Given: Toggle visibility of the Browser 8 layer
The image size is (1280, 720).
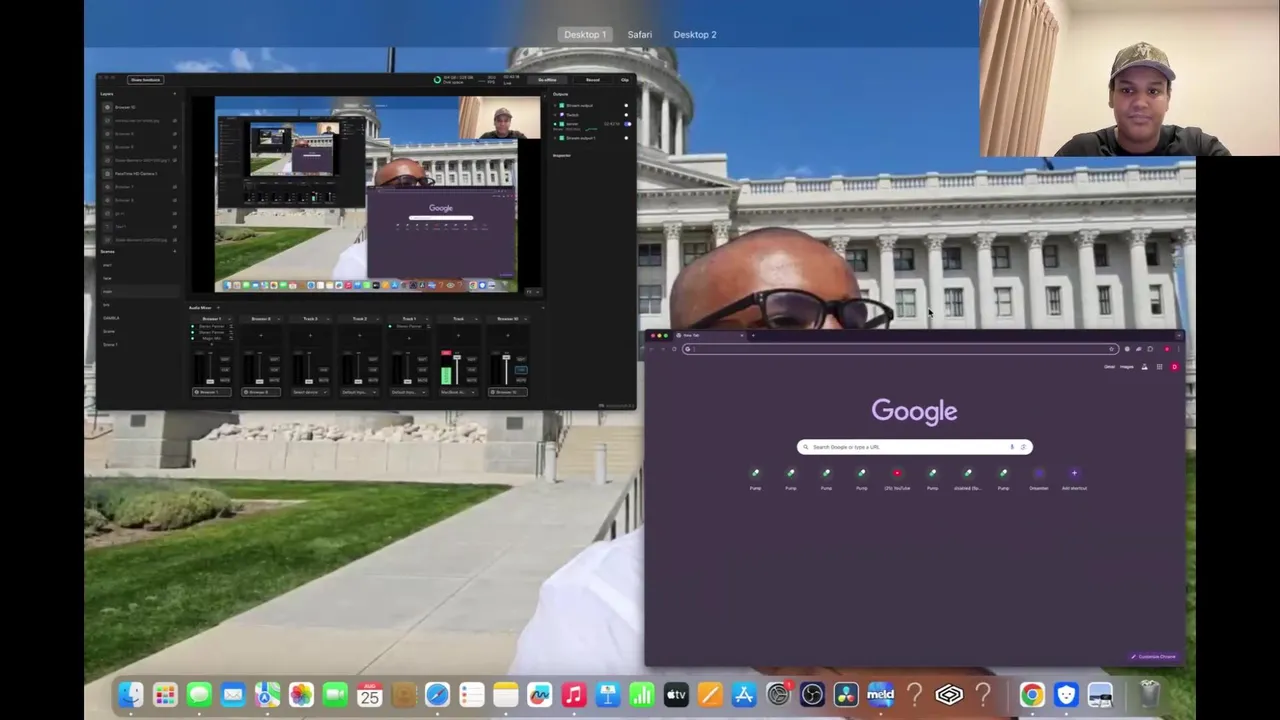Looking at the screenshot, I should tap(175, 200).
